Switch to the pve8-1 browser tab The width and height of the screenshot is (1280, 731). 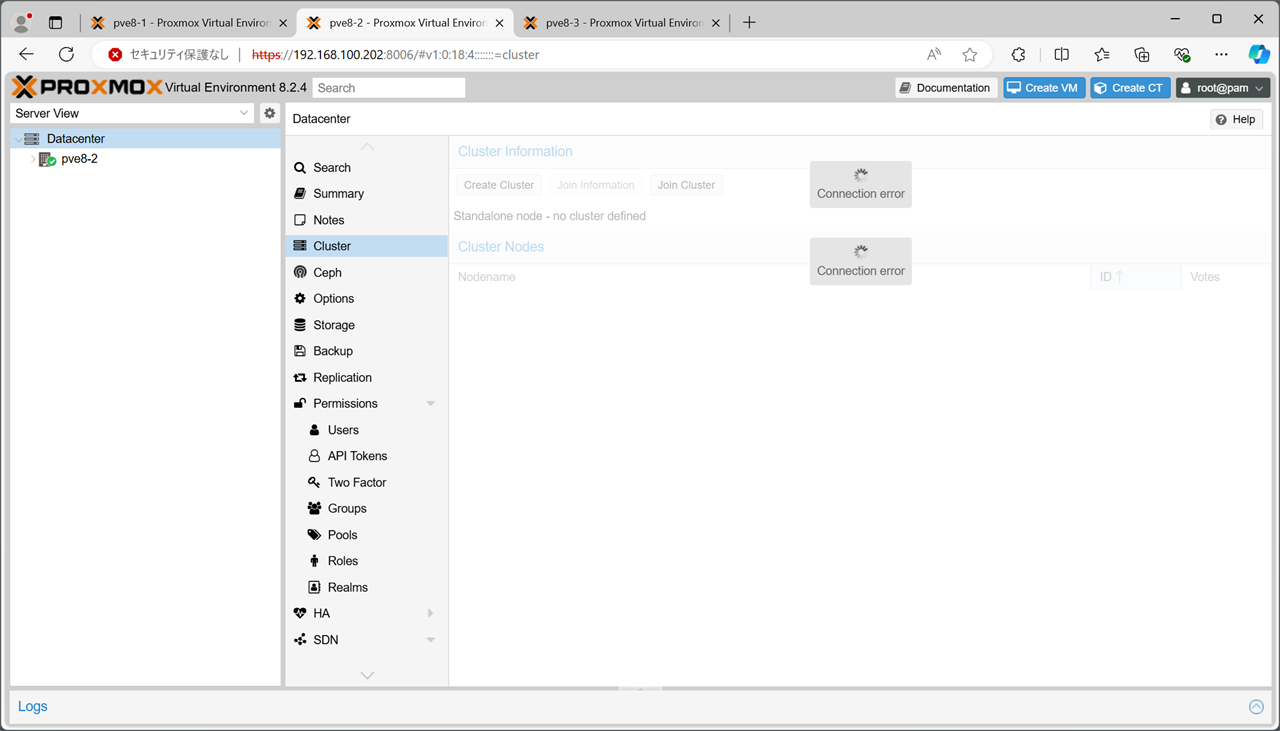click(x=185, y=22)
